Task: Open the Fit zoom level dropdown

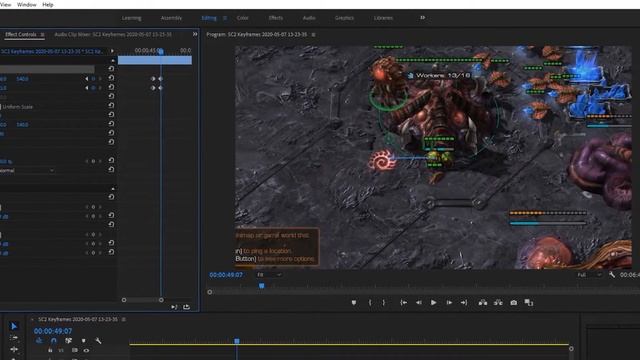Action: click(x=269, y=275)
